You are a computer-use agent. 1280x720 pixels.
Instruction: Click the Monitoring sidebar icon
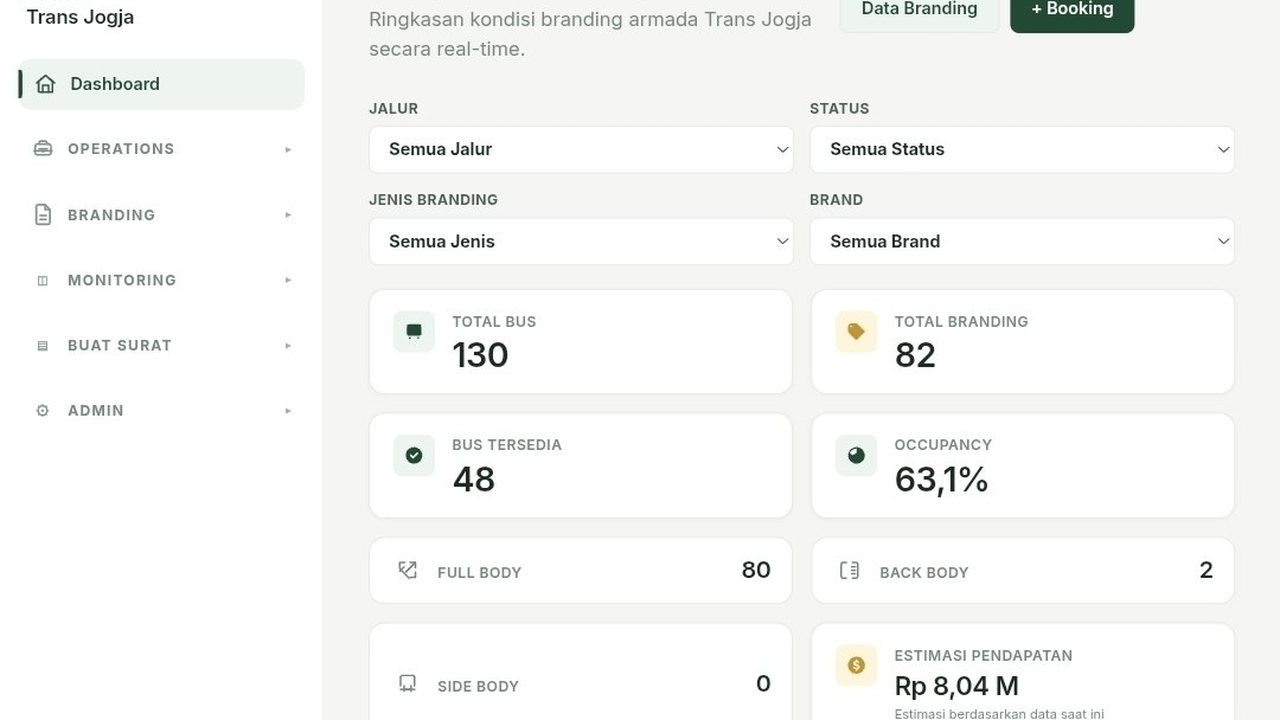[x=42, y=281]
